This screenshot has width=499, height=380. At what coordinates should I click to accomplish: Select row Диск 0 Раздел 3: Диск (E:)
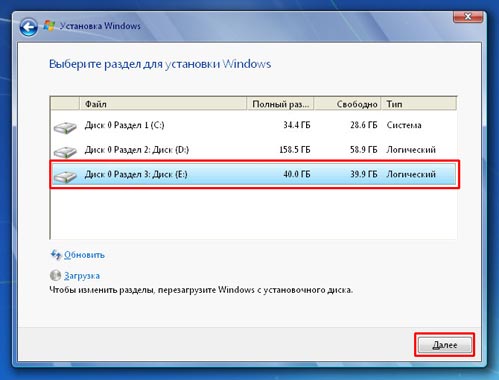(x=254, y=174)
